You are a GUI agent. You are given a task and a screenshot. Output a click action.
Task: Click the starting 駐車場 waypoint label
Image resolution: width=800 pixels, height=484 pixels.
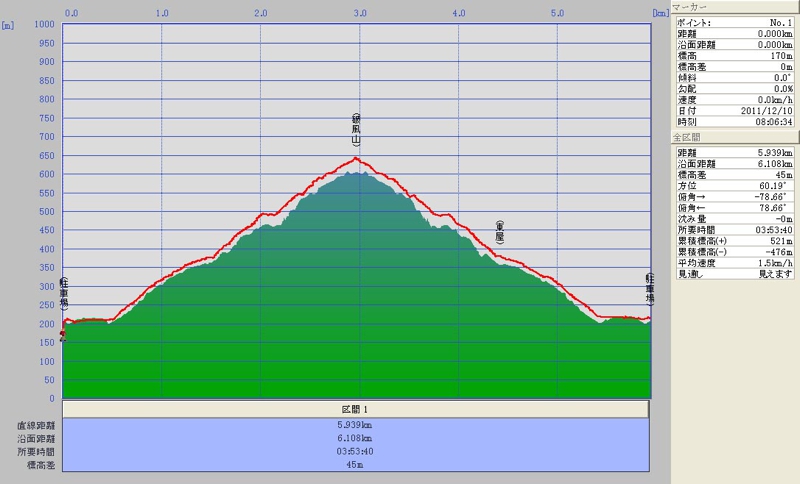click(x=64, y=293)
